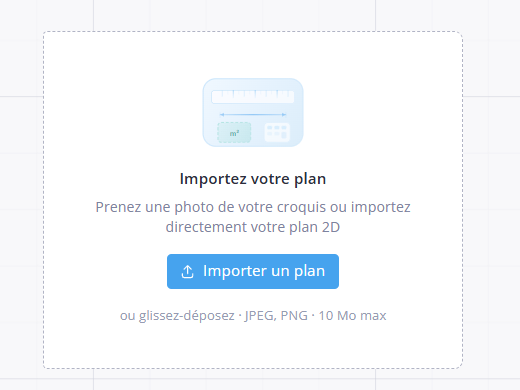Click the "Importez votre plan" heading
520x390 pixels.
[253, 179]
